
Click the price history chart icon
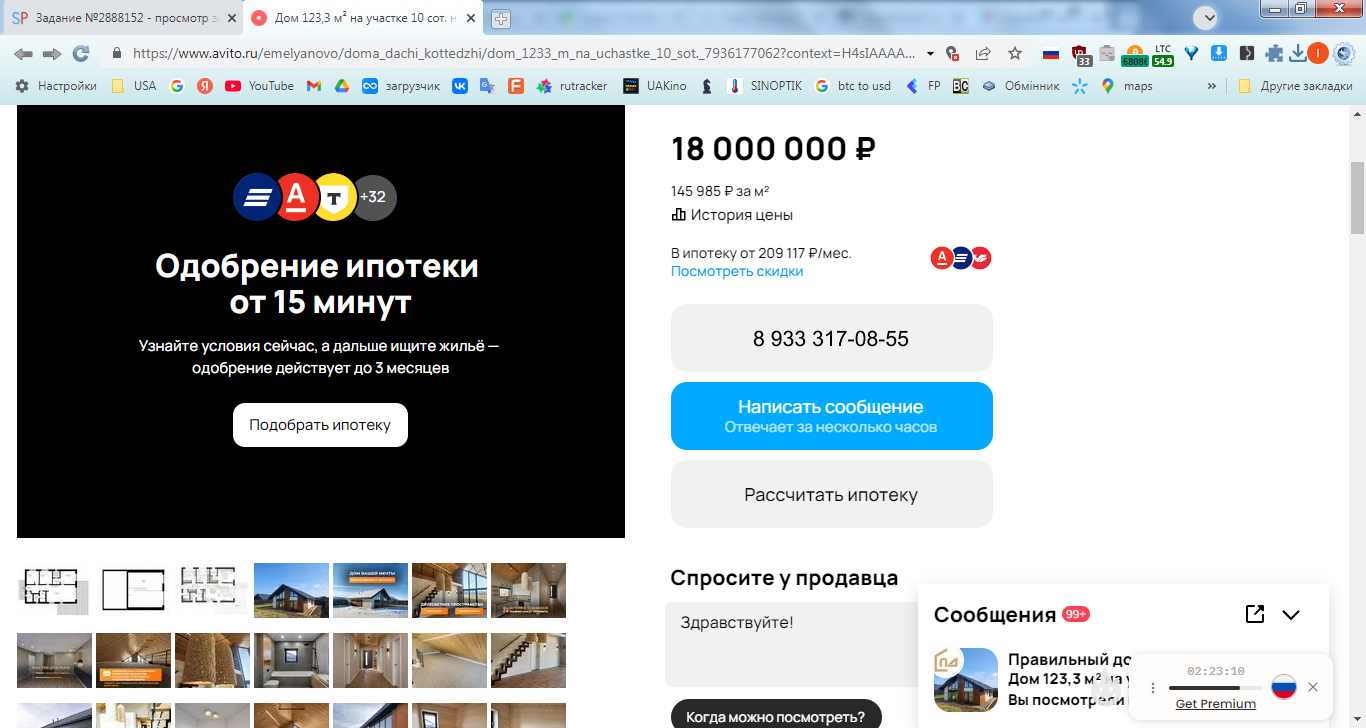pyautogui.click(x=678, y=214)
